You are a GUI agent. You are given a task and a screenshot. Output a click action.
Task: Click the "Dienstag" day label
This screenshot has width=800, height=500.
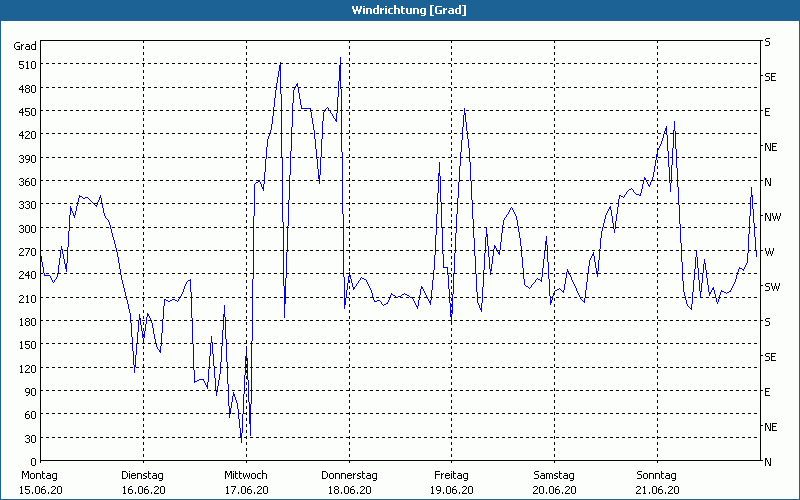tap(142, 475)
